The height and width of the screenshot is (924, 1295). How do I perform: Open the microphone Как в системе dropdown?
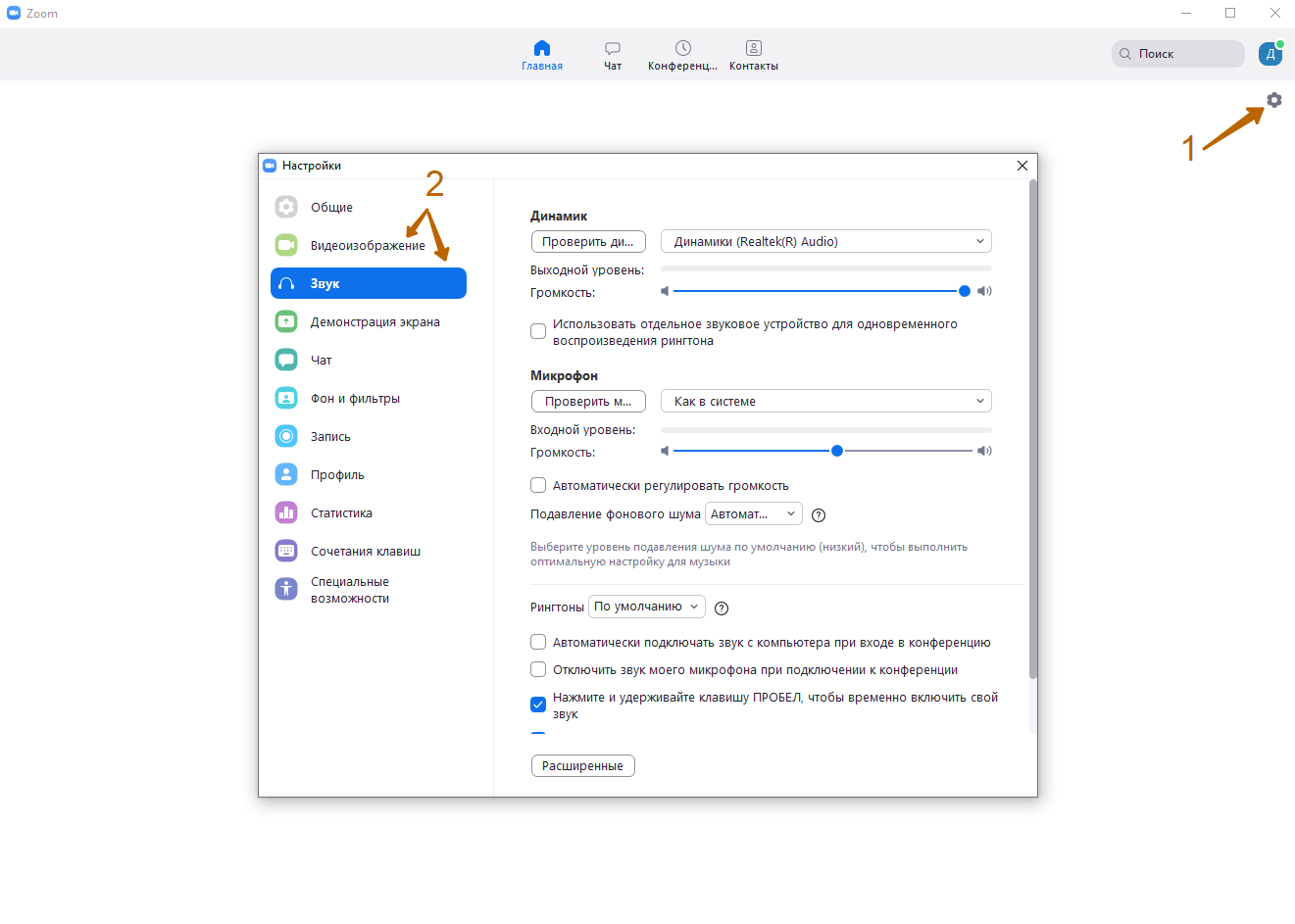(x=826, y=401)
